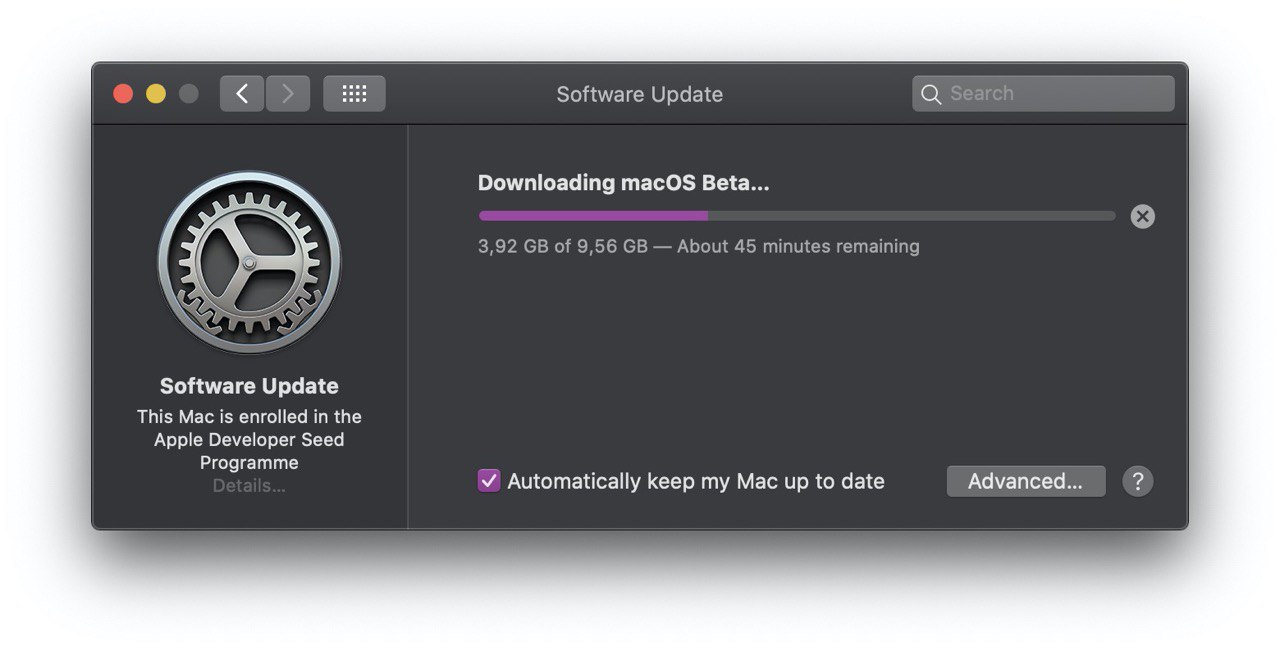Click the large Software Update gear icon
Image resolution: width=1280 pixels, height=651 pixels.
coord(249,262)
